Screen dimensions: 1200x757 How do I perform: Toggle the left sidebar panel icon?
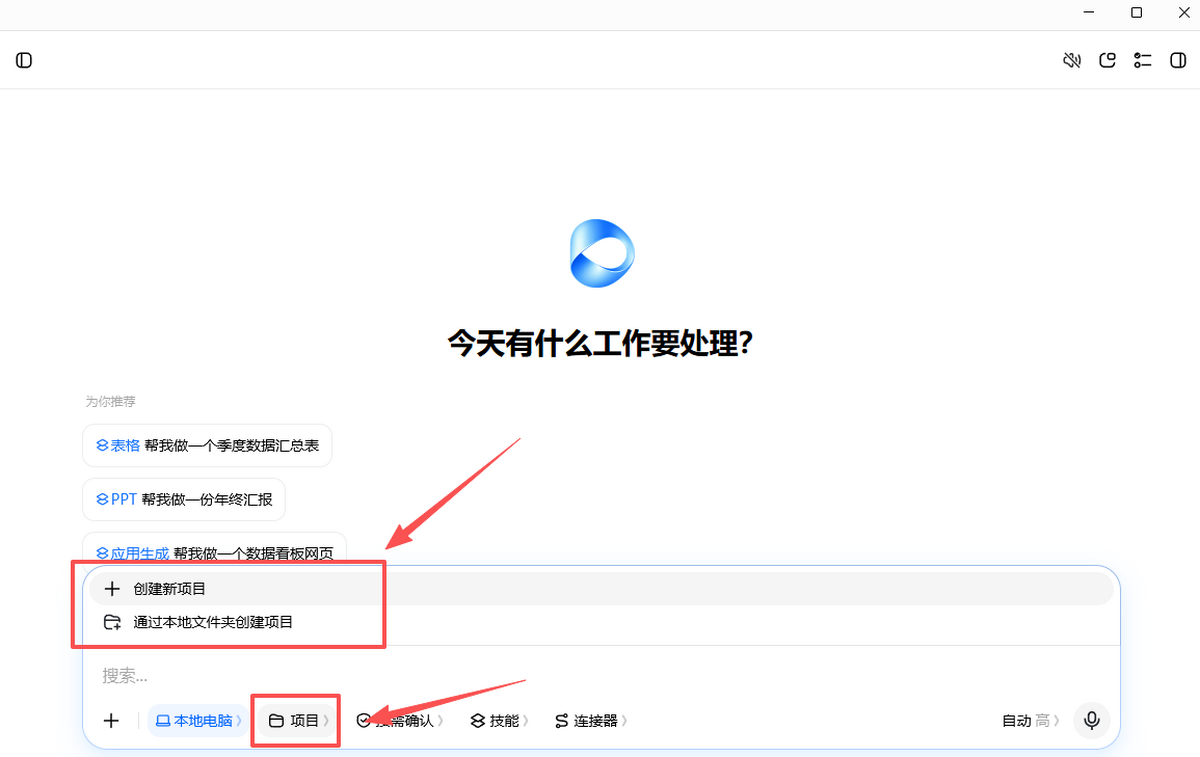24,60
